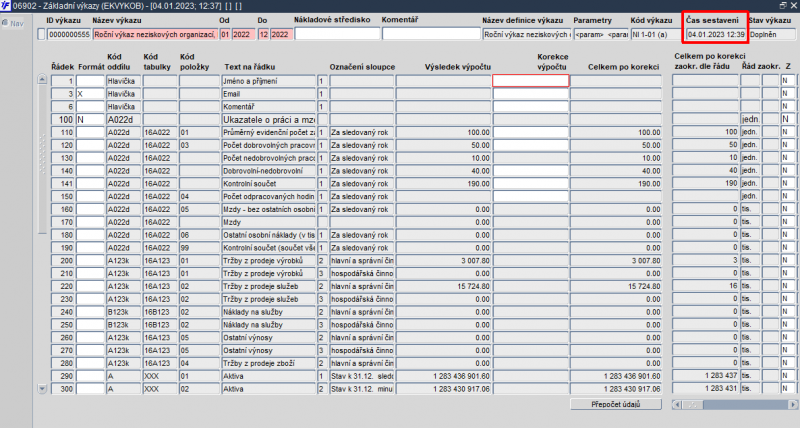
Task: Click the text cell Ostatní výnosy on row 260
Action: click(x=268, y=337)
